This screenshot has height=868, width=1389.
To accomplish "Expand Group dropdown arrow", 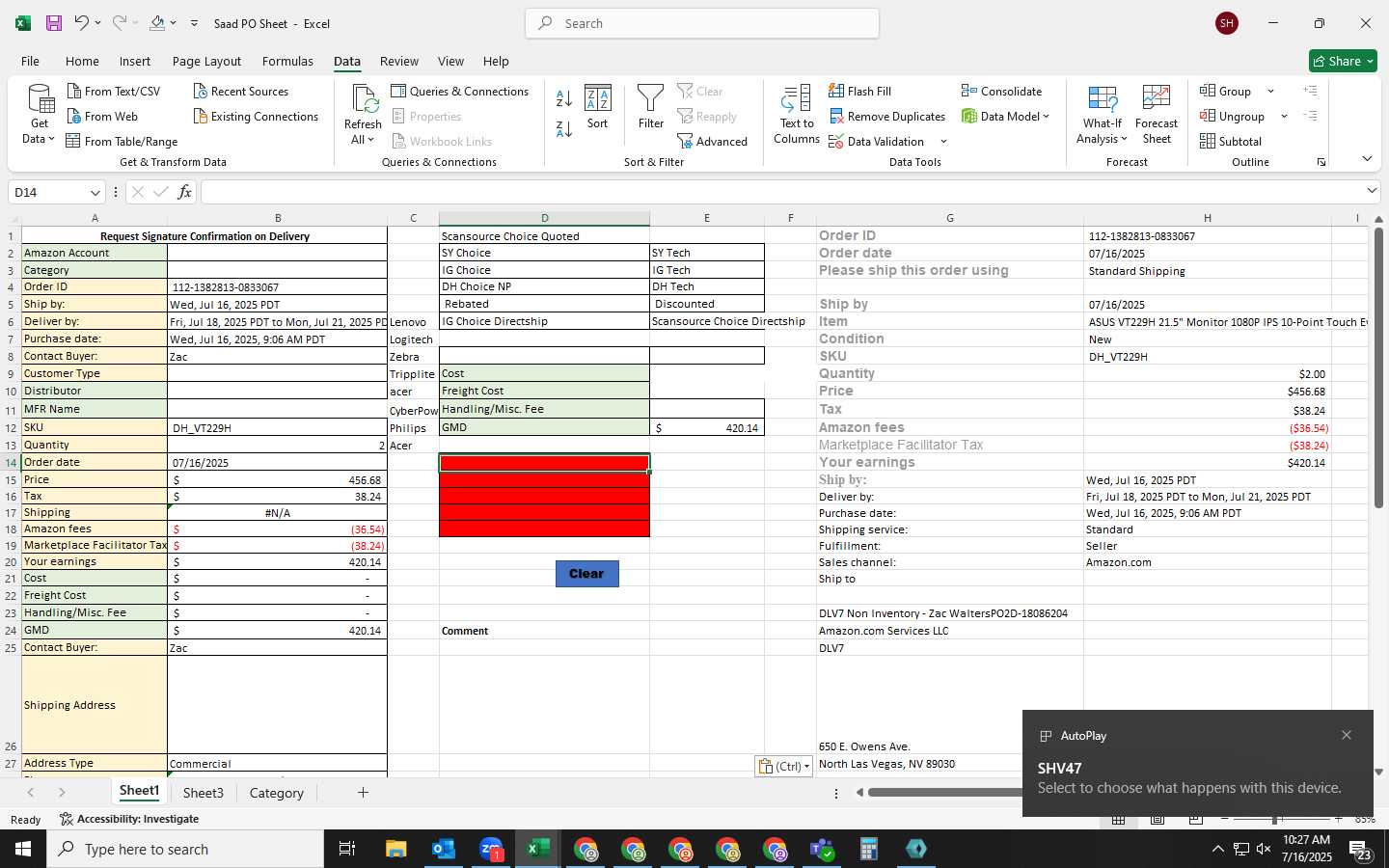I will (1270, 92).
